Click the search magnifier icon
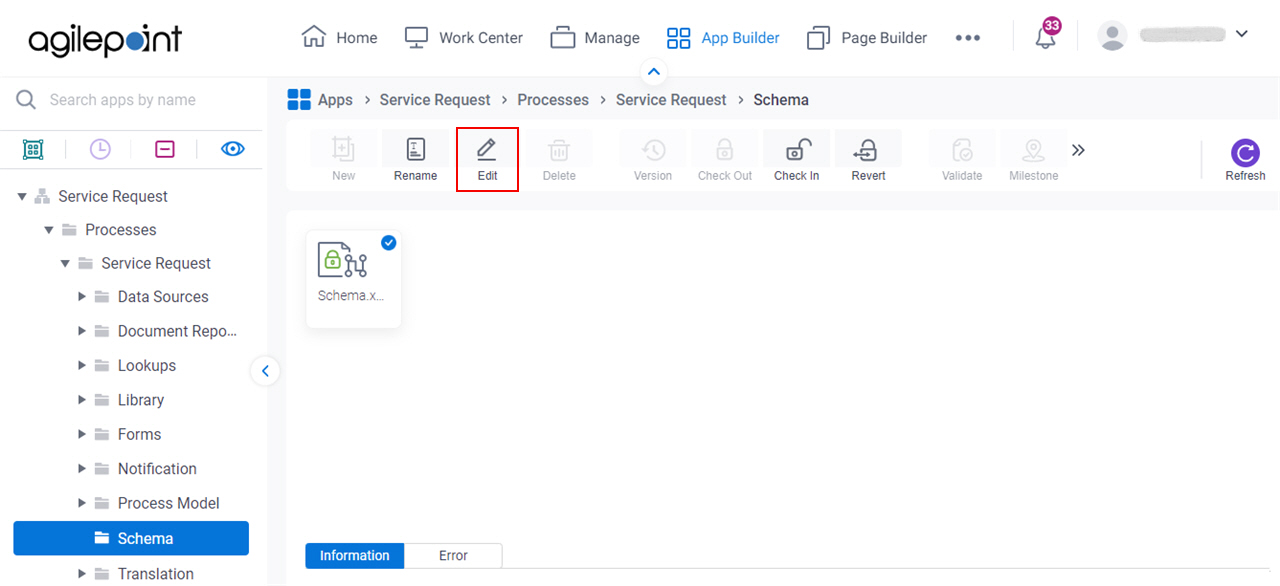This screenshot has width=1280, height=586. [x=26, y=99]
